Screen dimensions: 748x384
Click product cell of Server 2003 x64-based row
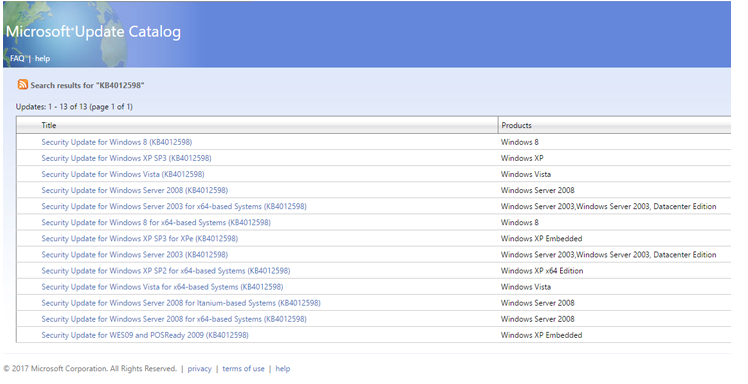(608, 207)
